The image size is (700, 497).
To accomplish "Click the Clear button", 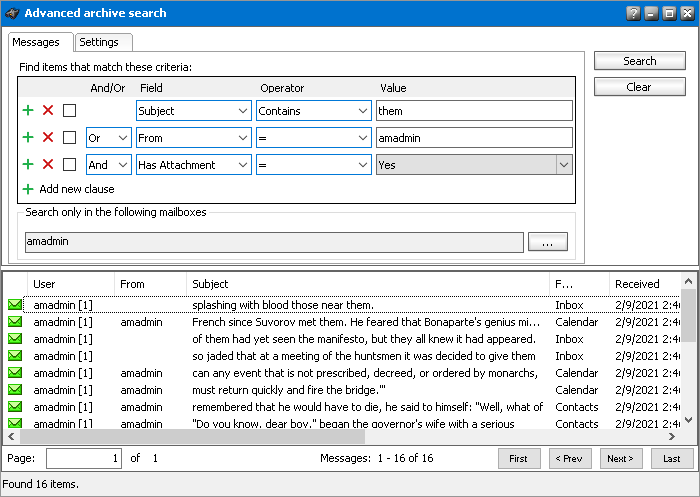I will coord(639,87).
